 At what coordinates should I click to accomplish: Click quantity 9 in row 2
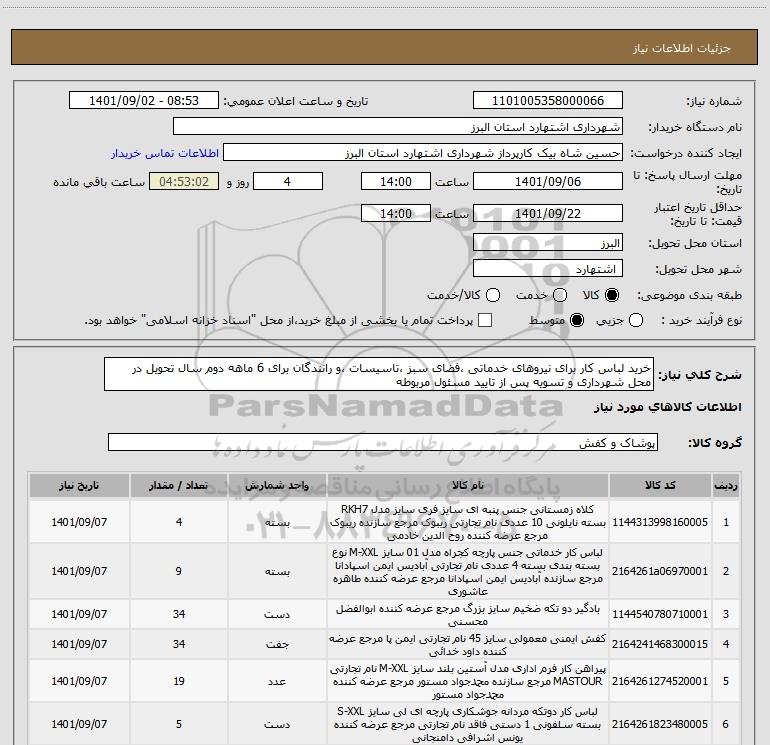click(179, 571)
